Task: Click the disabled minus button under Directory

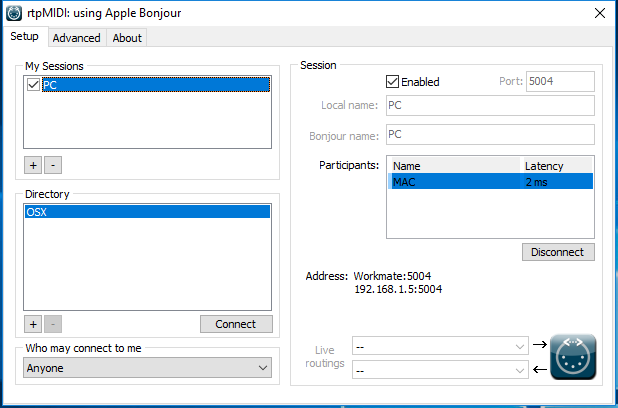Action: [53, 324]
